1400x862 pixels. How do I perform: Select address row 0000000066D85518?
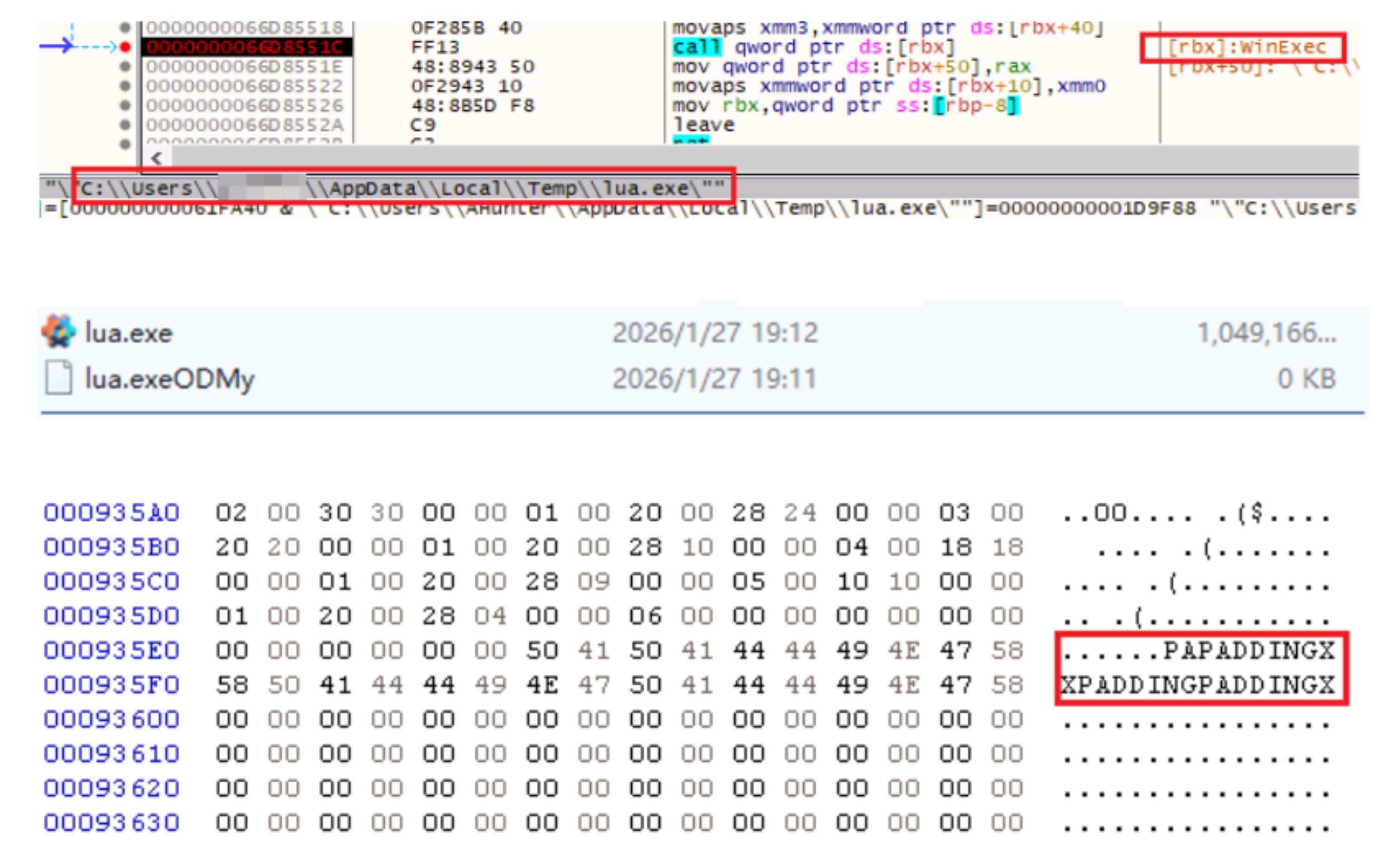pyautogui.click(x=245, y=28)
